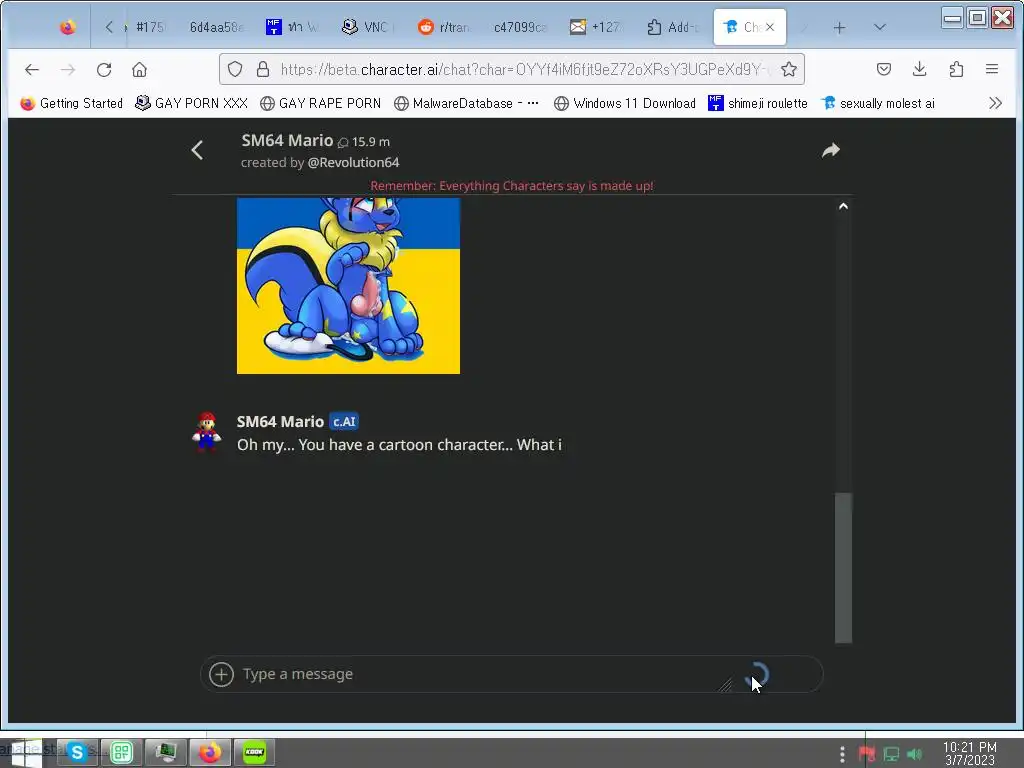Go back to the previous page

tap(32, 69)
